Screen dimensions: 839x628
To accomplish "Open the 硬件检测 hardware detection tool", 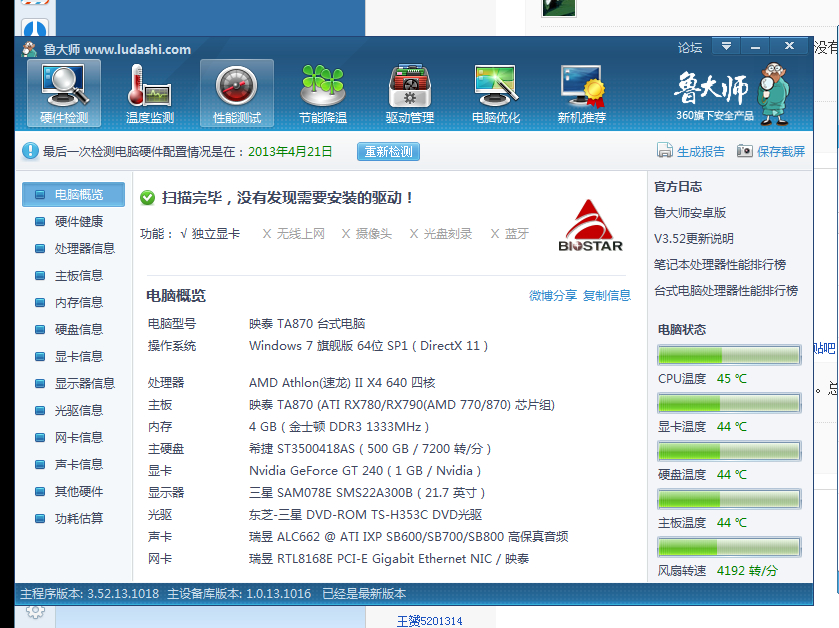I will pyautogui.click(x=64, y=94).
